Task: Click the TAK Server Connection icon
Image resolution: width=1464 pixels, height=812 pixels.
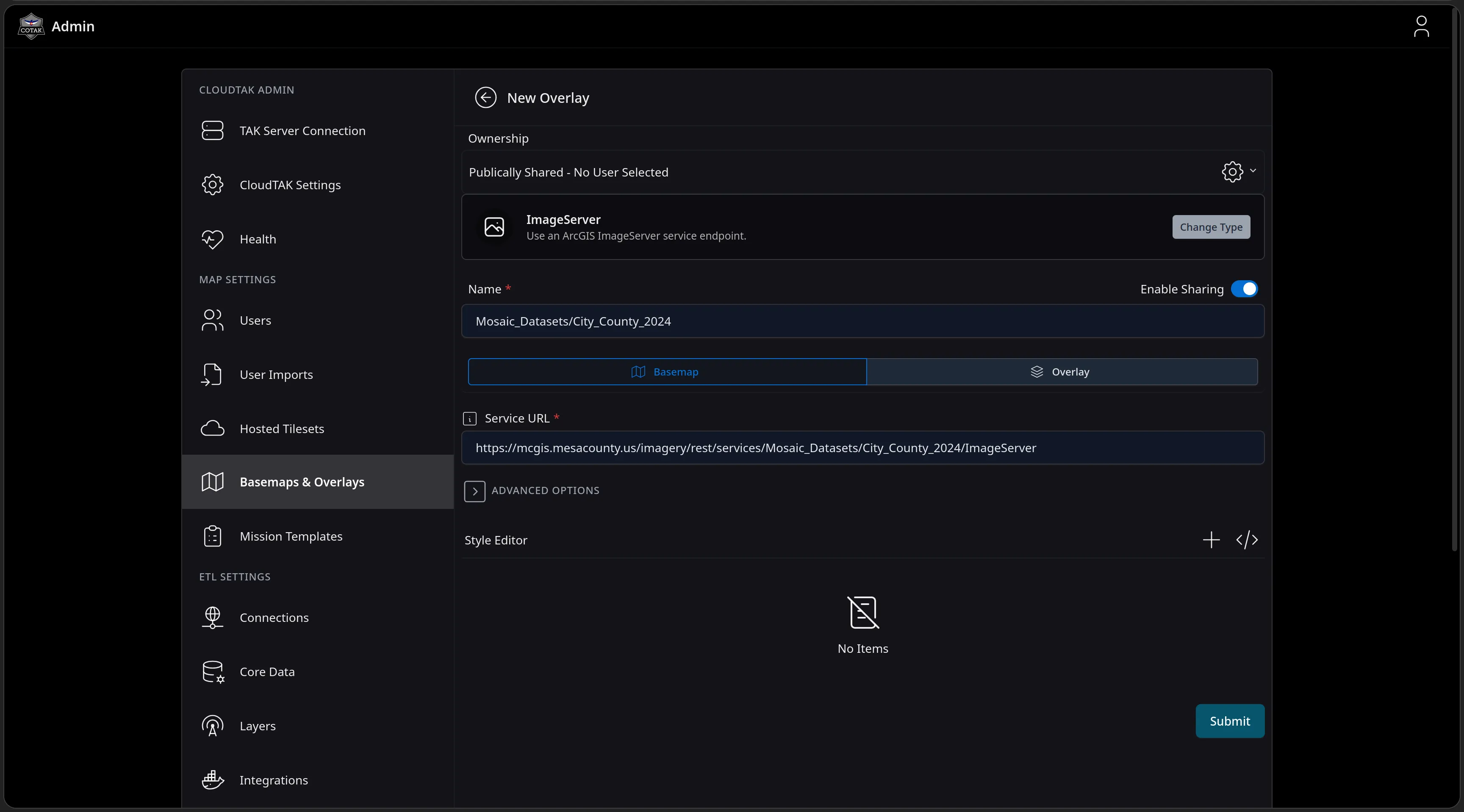Action: point(213,130)
